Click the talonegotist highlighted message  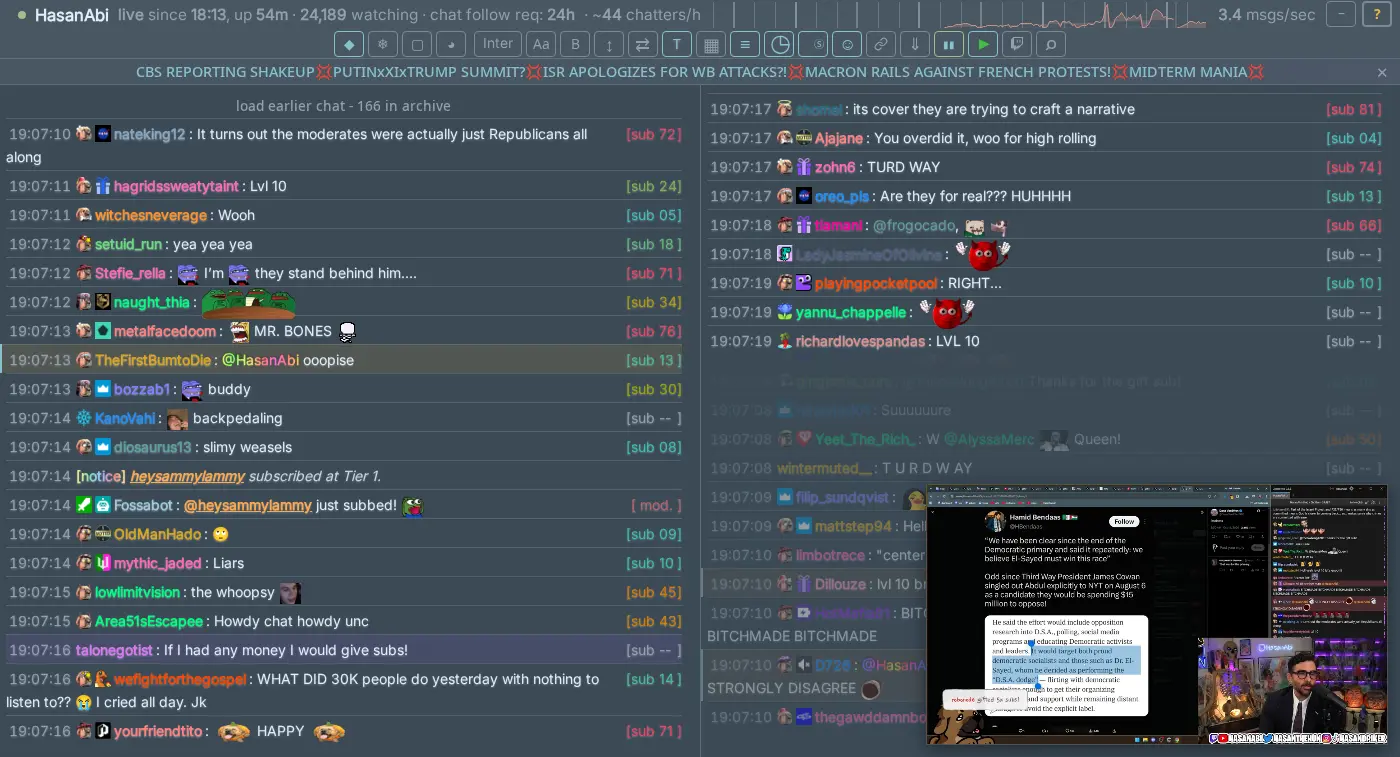(x=343, y=650)
